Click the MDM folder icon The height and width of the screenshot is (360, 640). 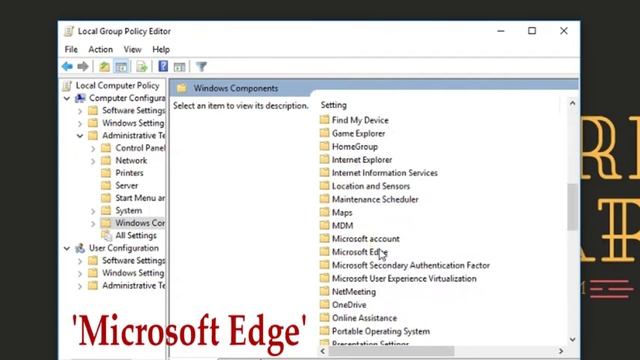[x=324, y=225]
